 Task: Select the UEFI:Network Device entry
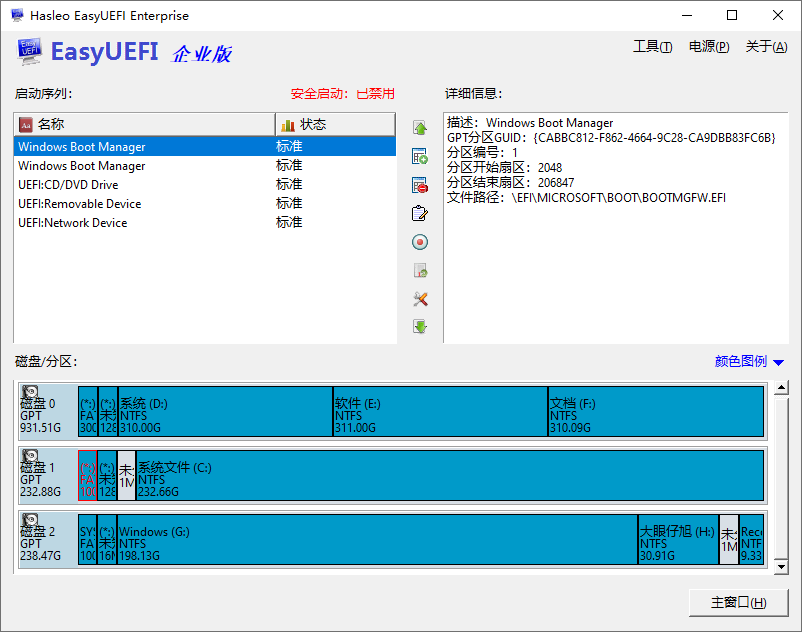[205, 222]
